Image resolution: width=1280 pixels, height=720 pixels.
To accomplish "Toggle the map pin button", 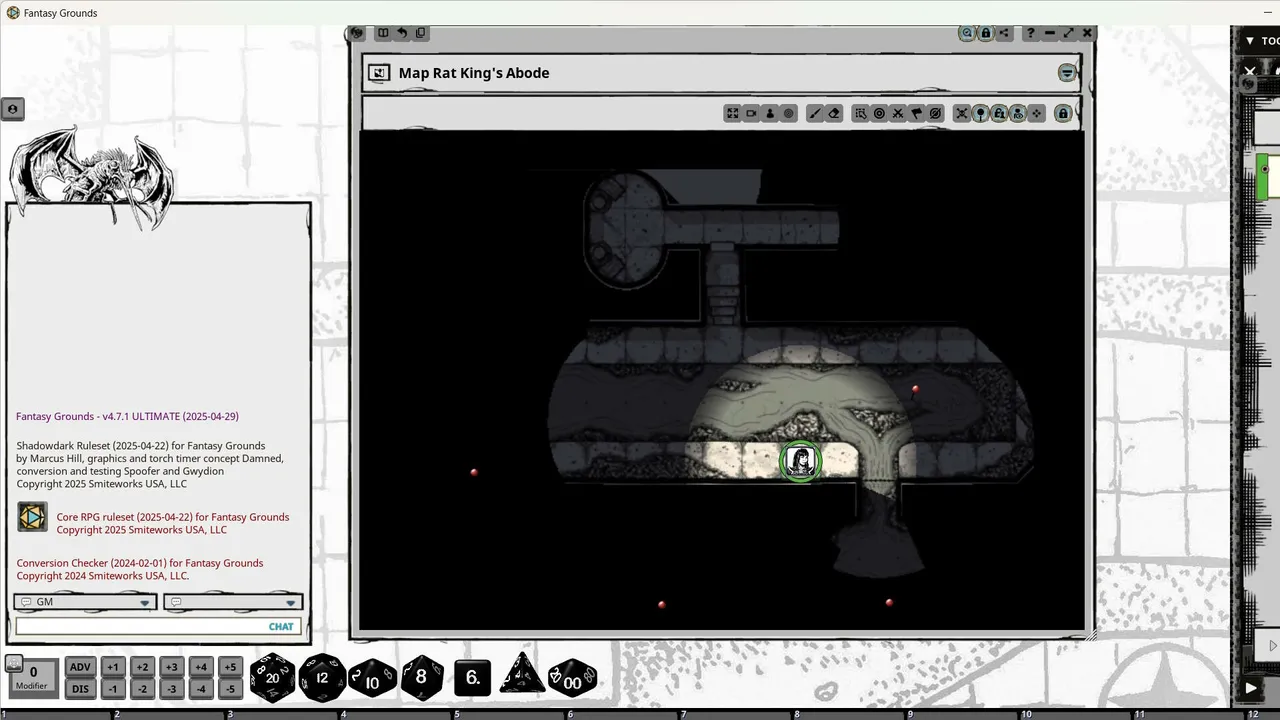I will pos(981,113).
